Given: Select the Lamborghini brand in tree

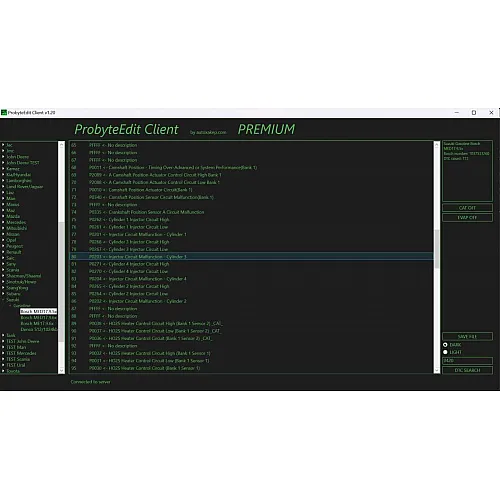Looking at the screenshot, I should [19, 181].
